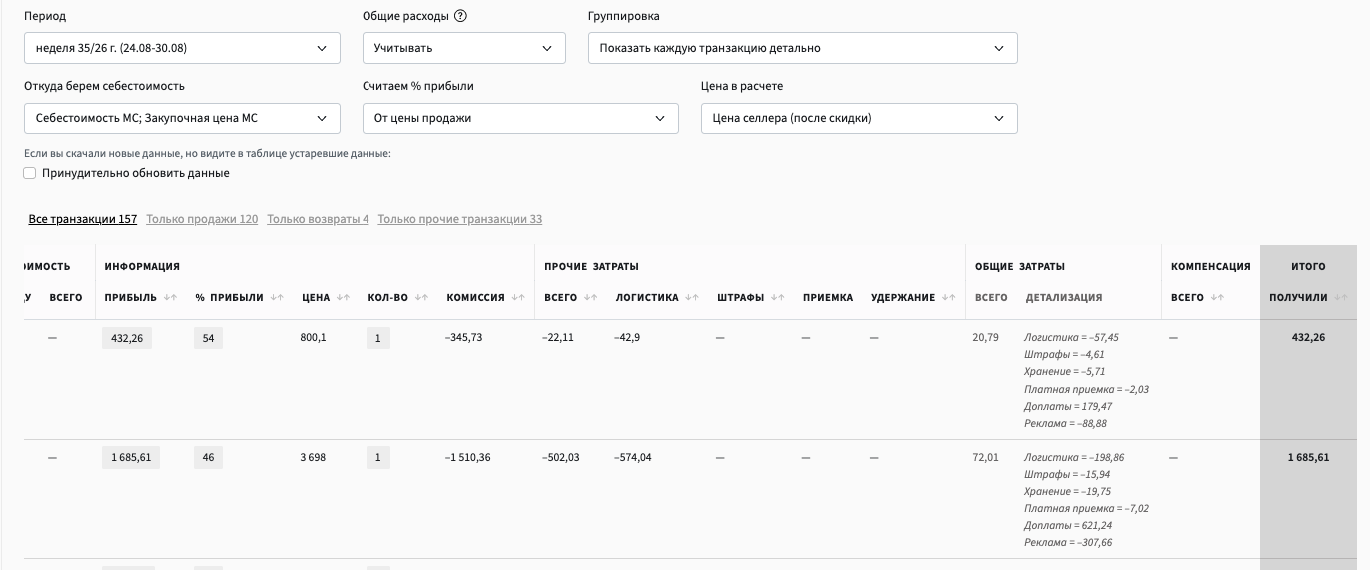Viewport: 1370px width, 570px height.
Task: Sort by ПОЛУЧИЛИ column arrows
Action: [1341, 298]
